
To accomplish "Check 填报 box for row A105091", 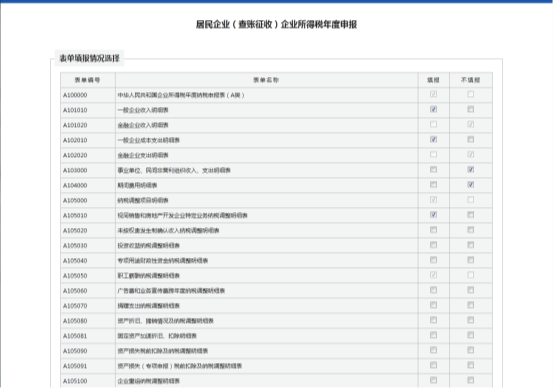I will coord(433,365).
